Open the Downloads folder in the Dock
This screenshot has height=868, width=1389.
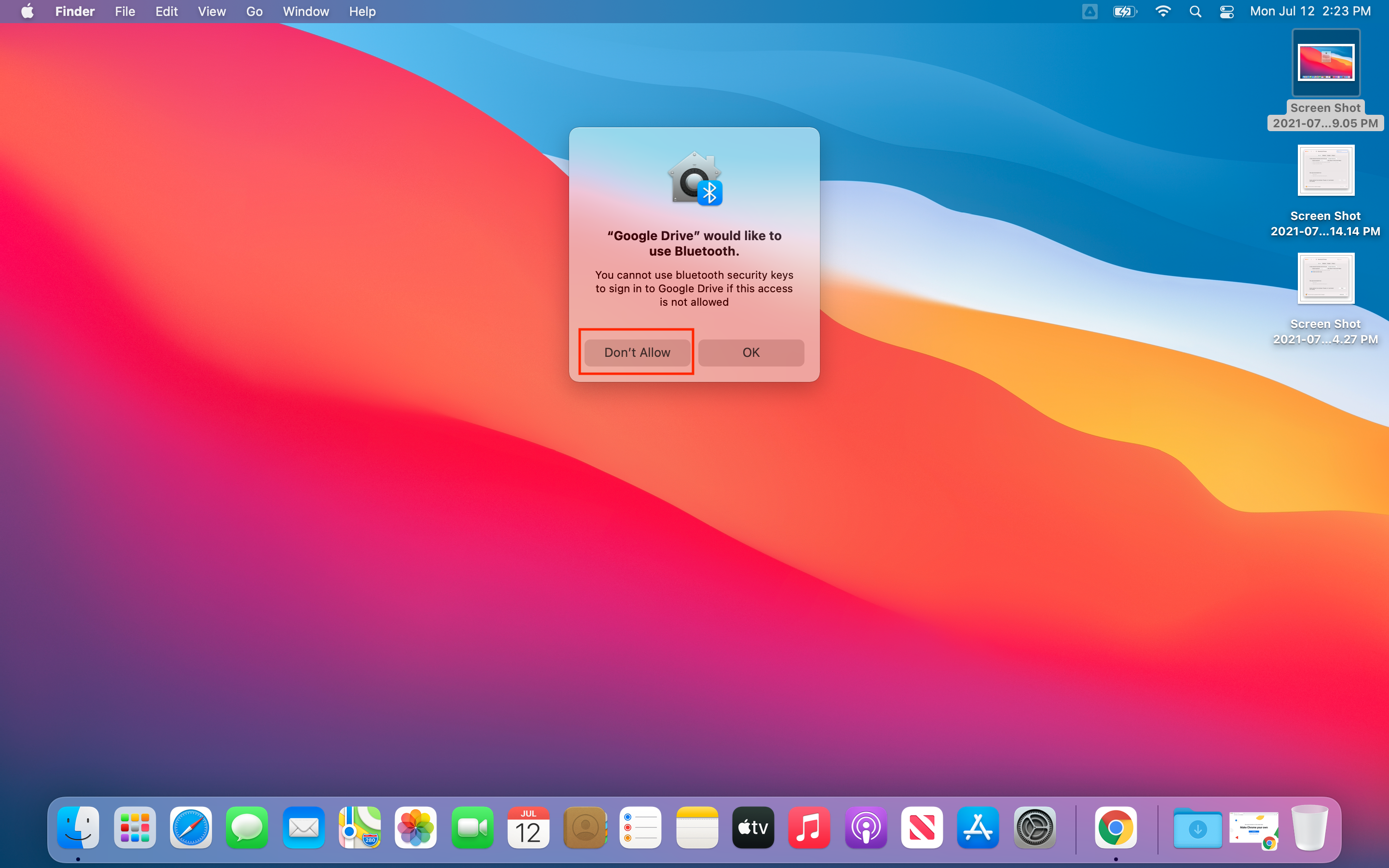[x=1198, y=828]
